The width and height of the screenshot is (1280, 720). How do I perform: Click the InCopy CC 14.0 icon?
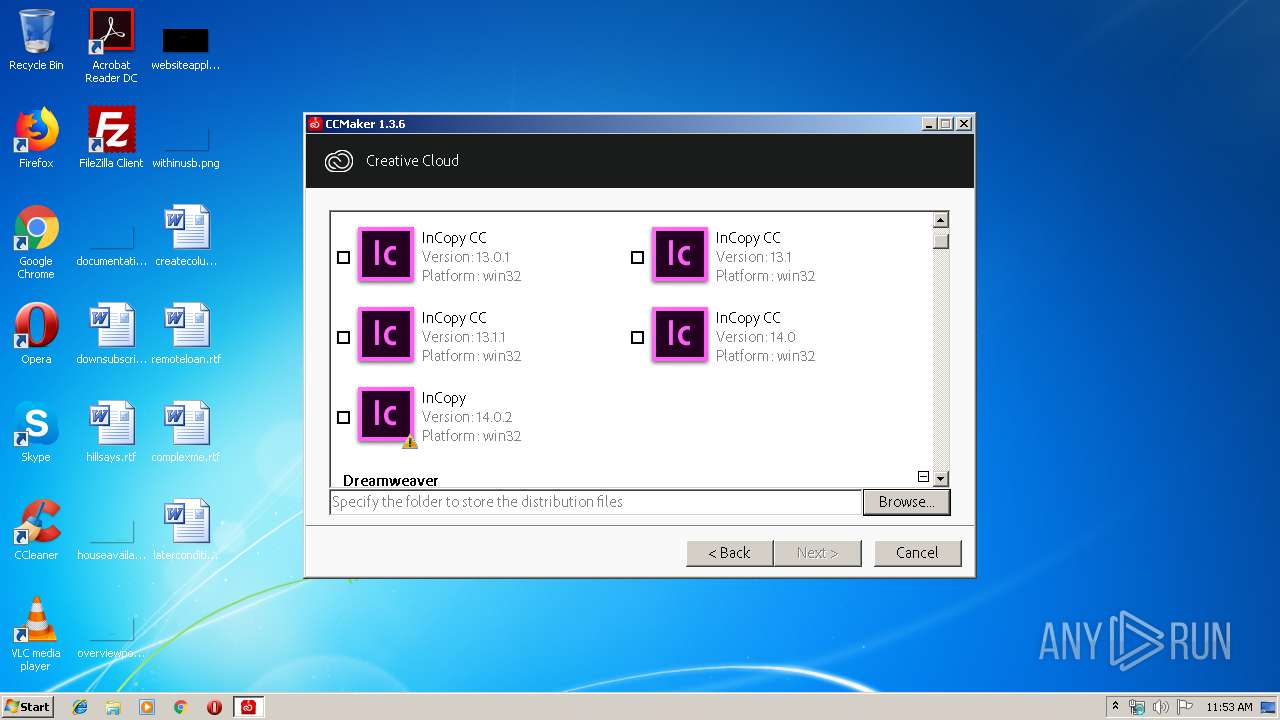(x=679, y=334)
